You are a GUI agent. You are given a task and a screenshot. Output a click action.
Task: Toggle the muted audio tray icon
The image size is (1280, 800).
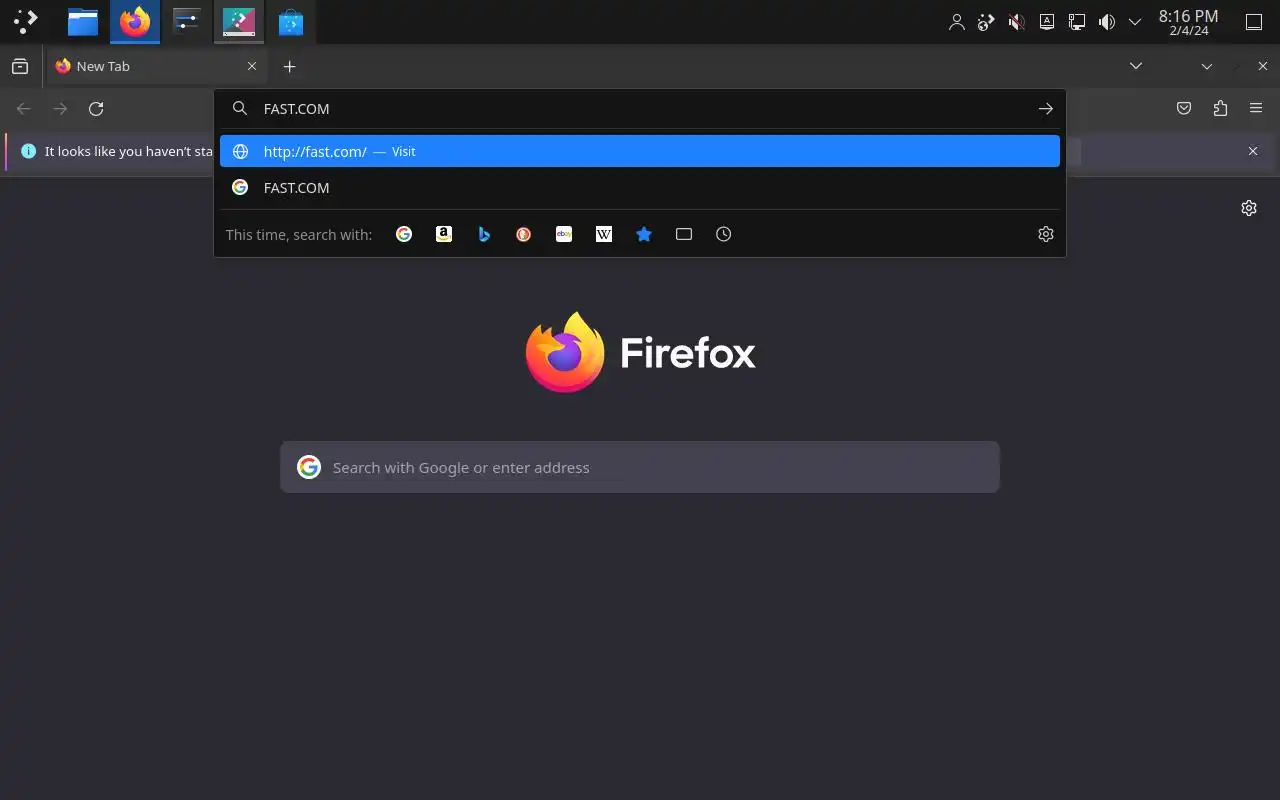click(1016, 22)
